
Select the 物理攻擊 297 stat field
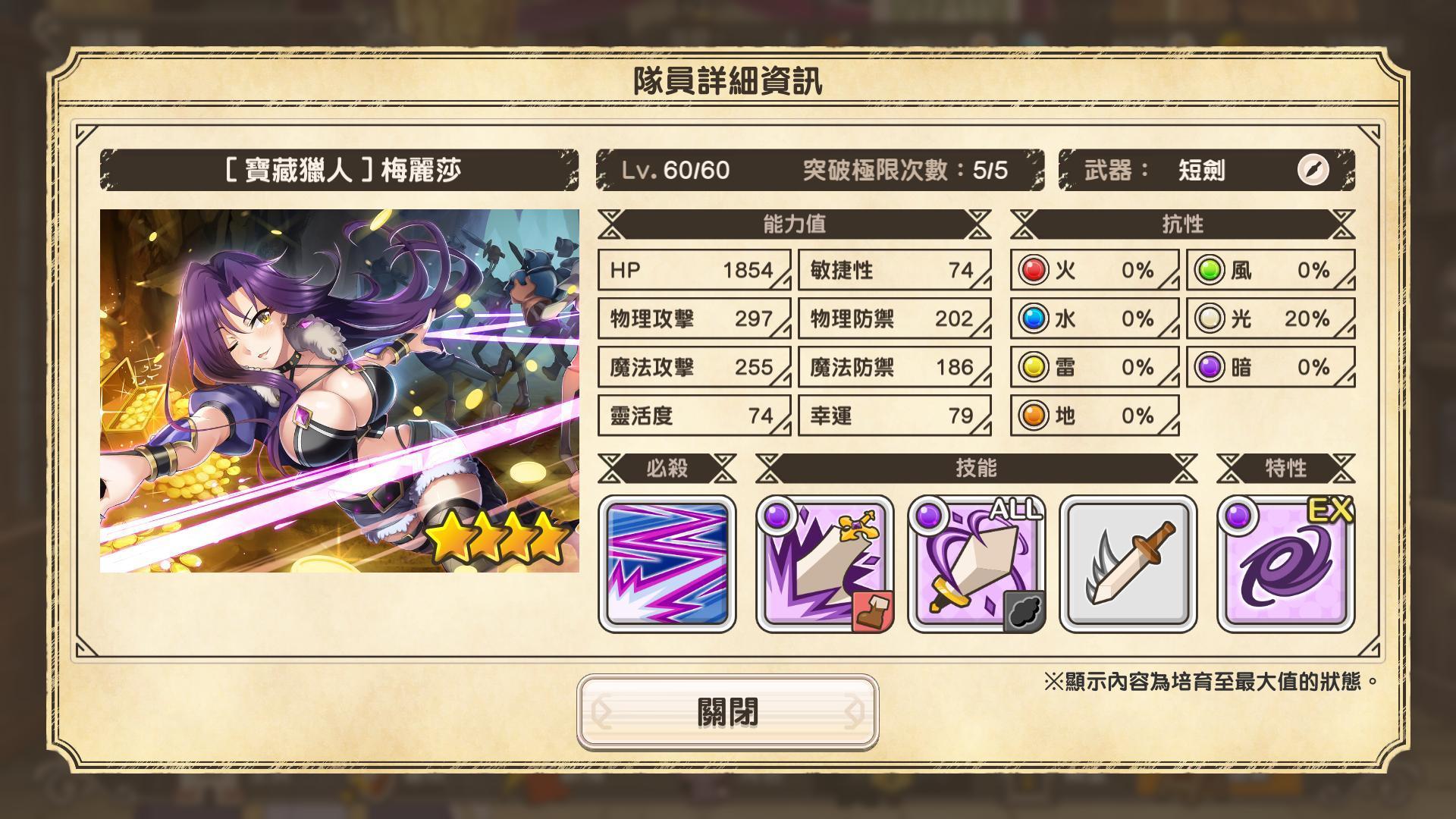pyautogui.click(x=694, y=318)
